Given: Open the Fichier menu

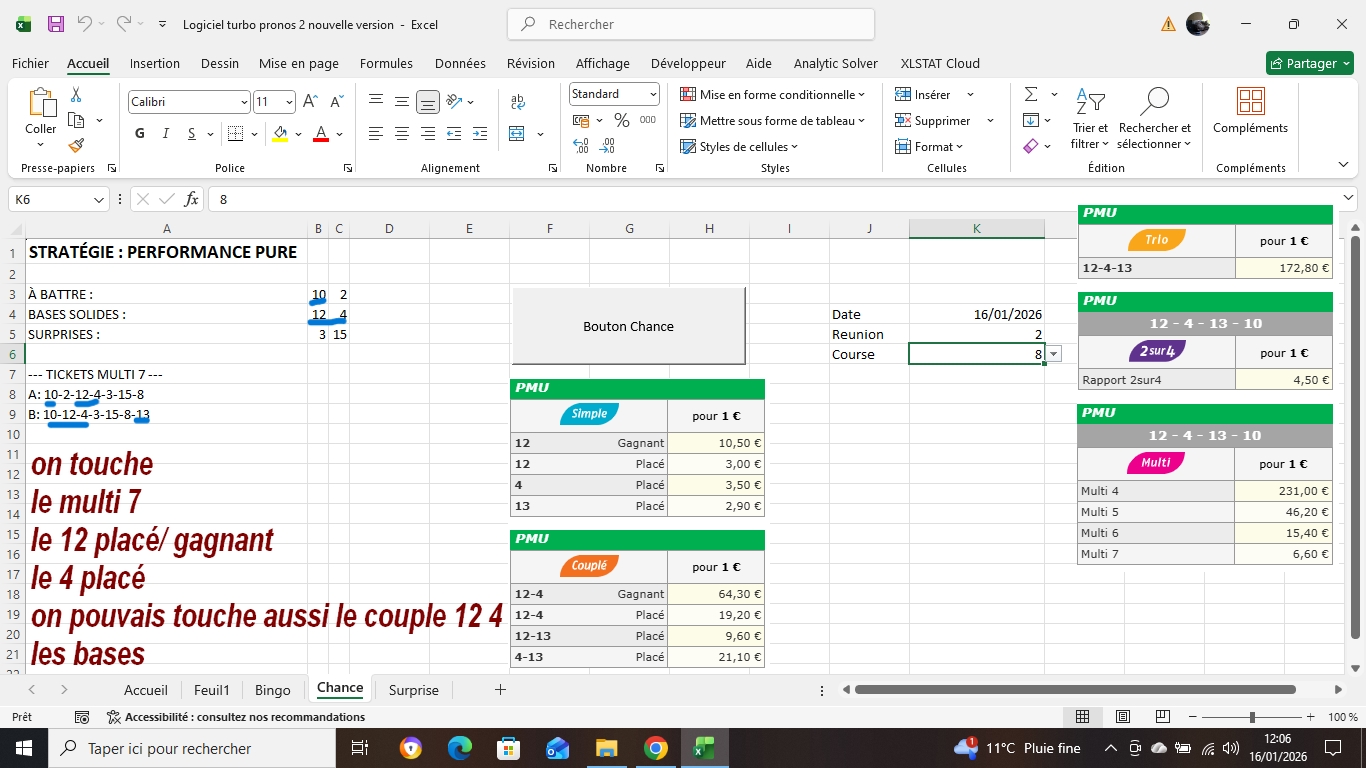Looking at the screenshot, I should tap(30, 63).
